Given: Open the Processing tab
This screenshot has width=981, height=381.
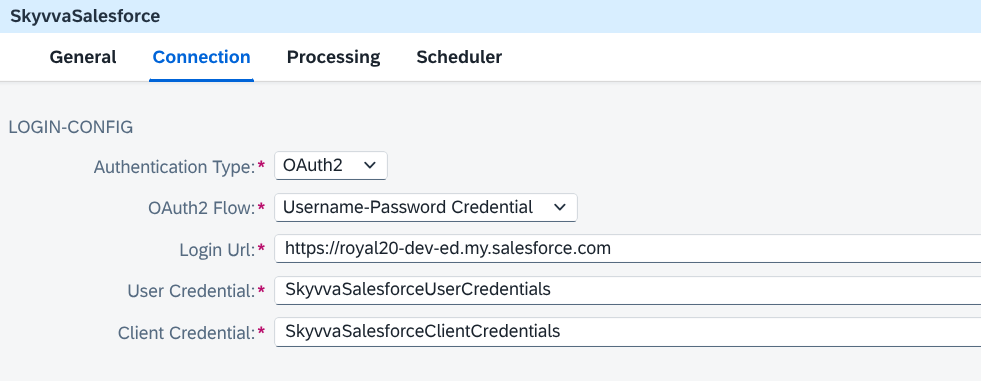Looking at the screenshot, I should point(333,57).
